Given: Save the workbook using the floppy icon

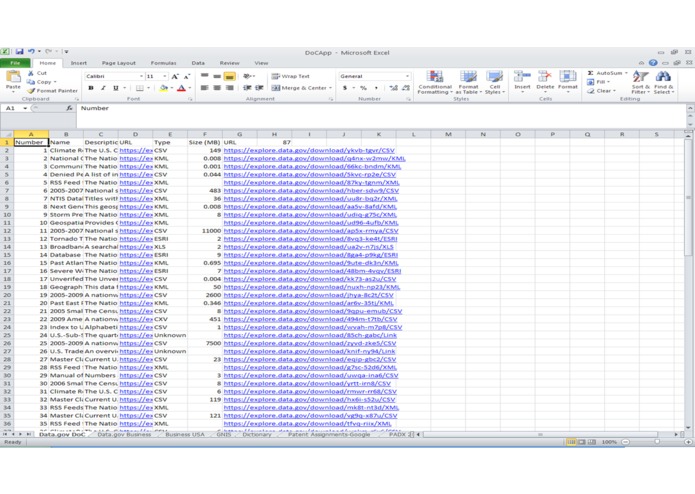Looking at the screenshot, I should [19, 52].
